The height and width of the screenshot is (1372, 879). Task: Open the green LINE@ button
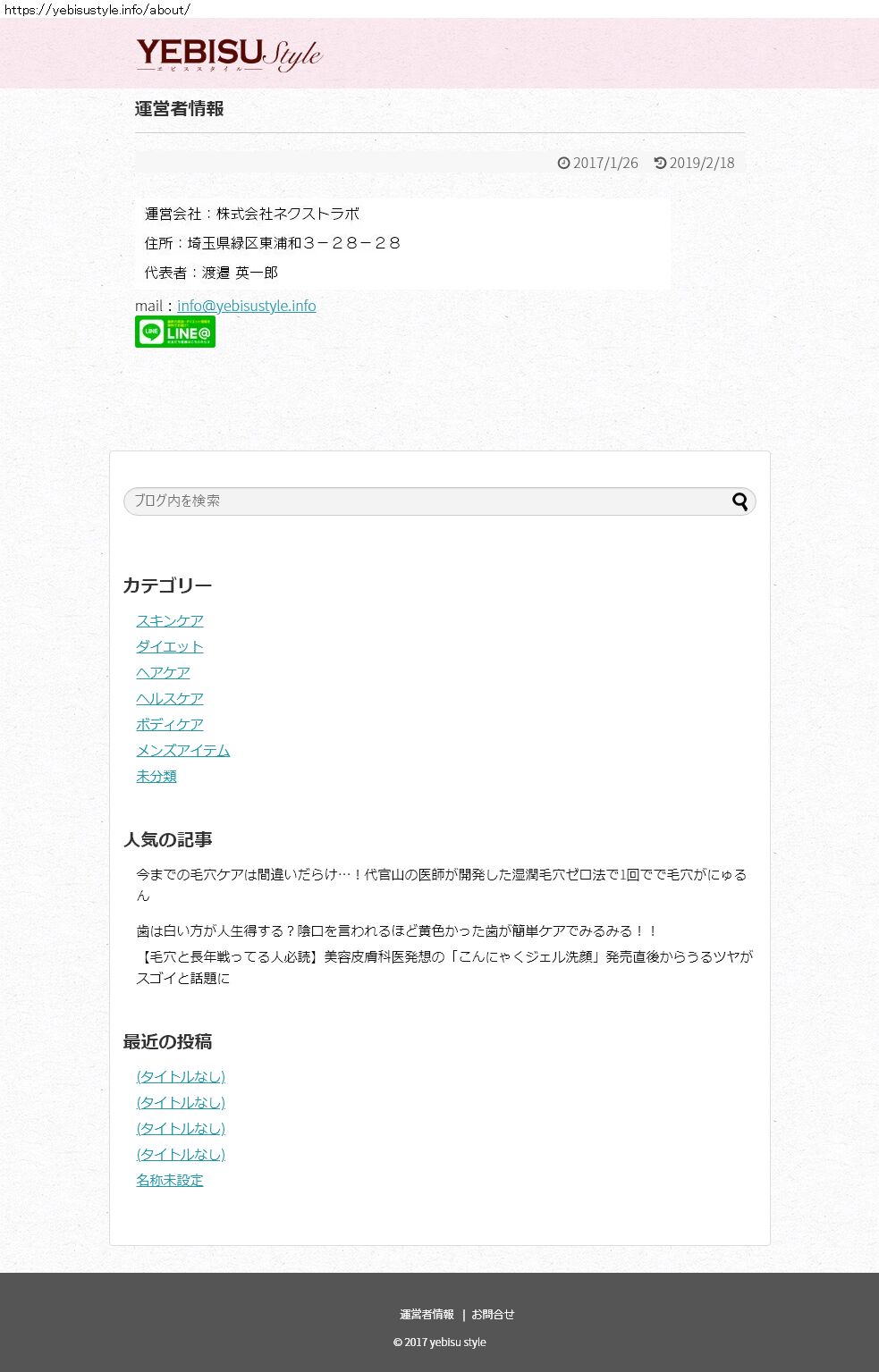tap(175, 332)
